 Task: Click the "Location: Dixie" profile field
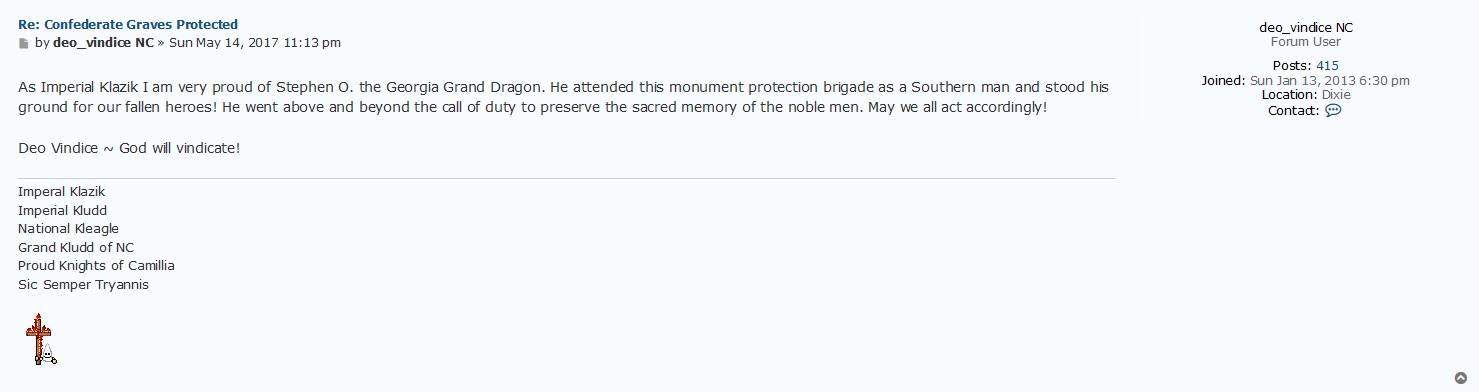tap(1306, 95)
